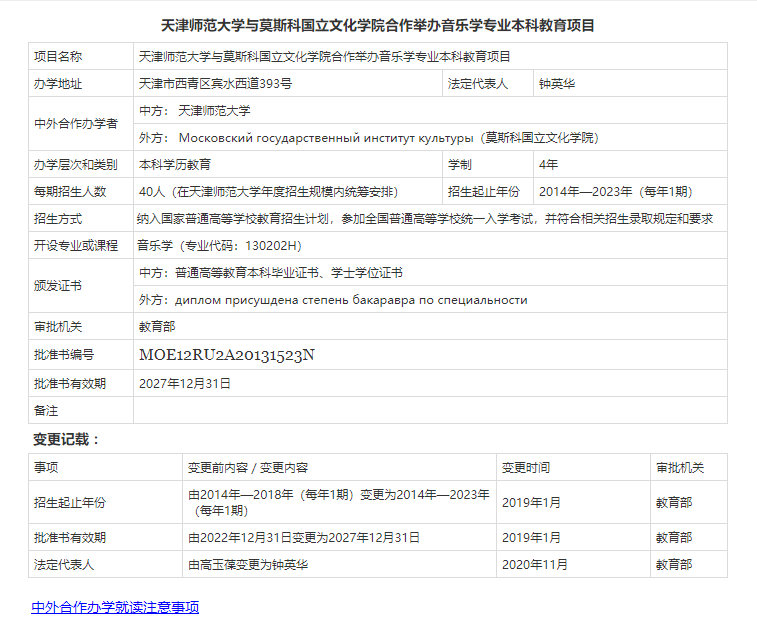Open the 中外合作办学就读注意事项 link

115,607
